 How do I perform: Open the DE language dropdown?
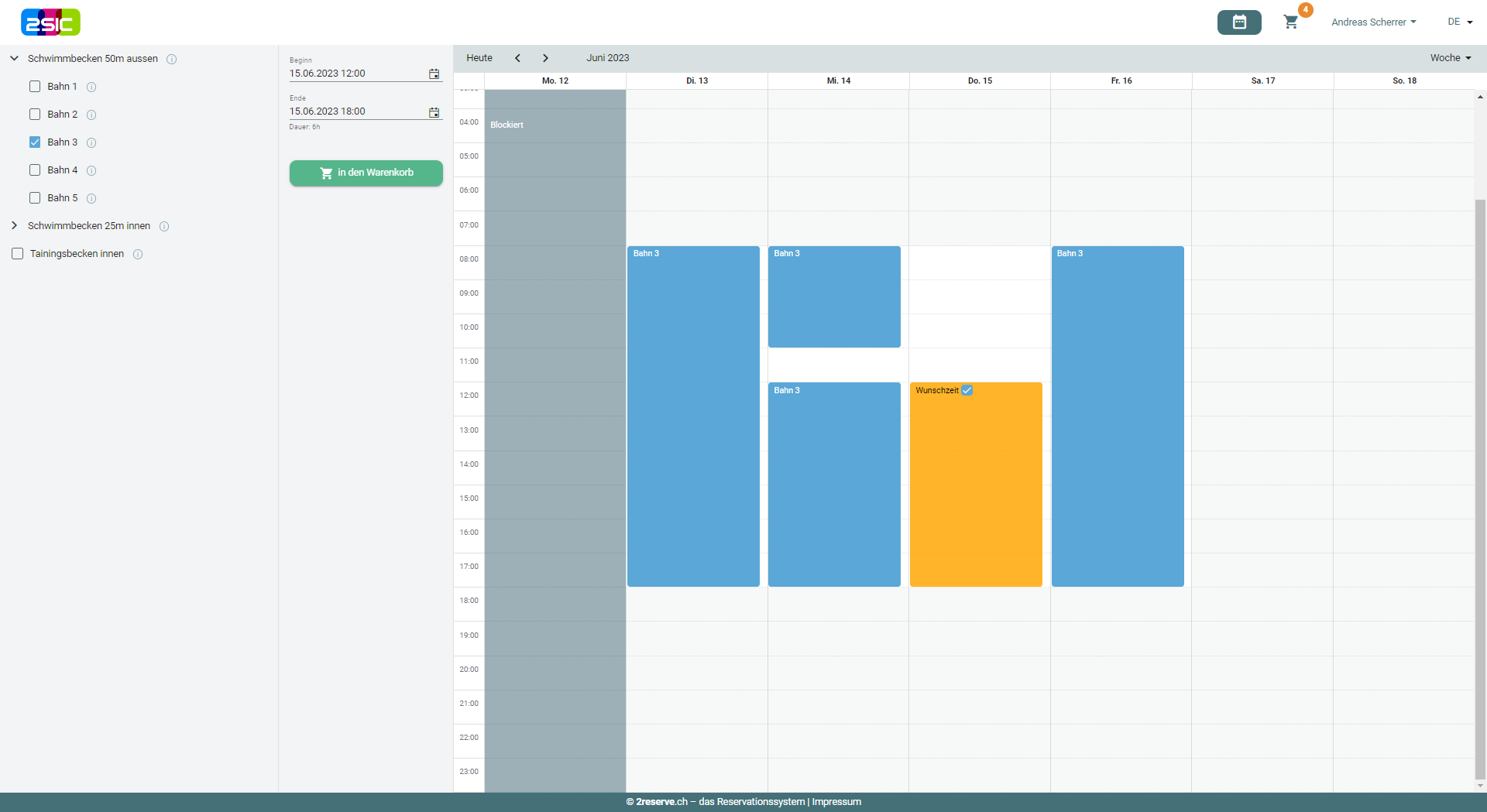click(1459, 22)
